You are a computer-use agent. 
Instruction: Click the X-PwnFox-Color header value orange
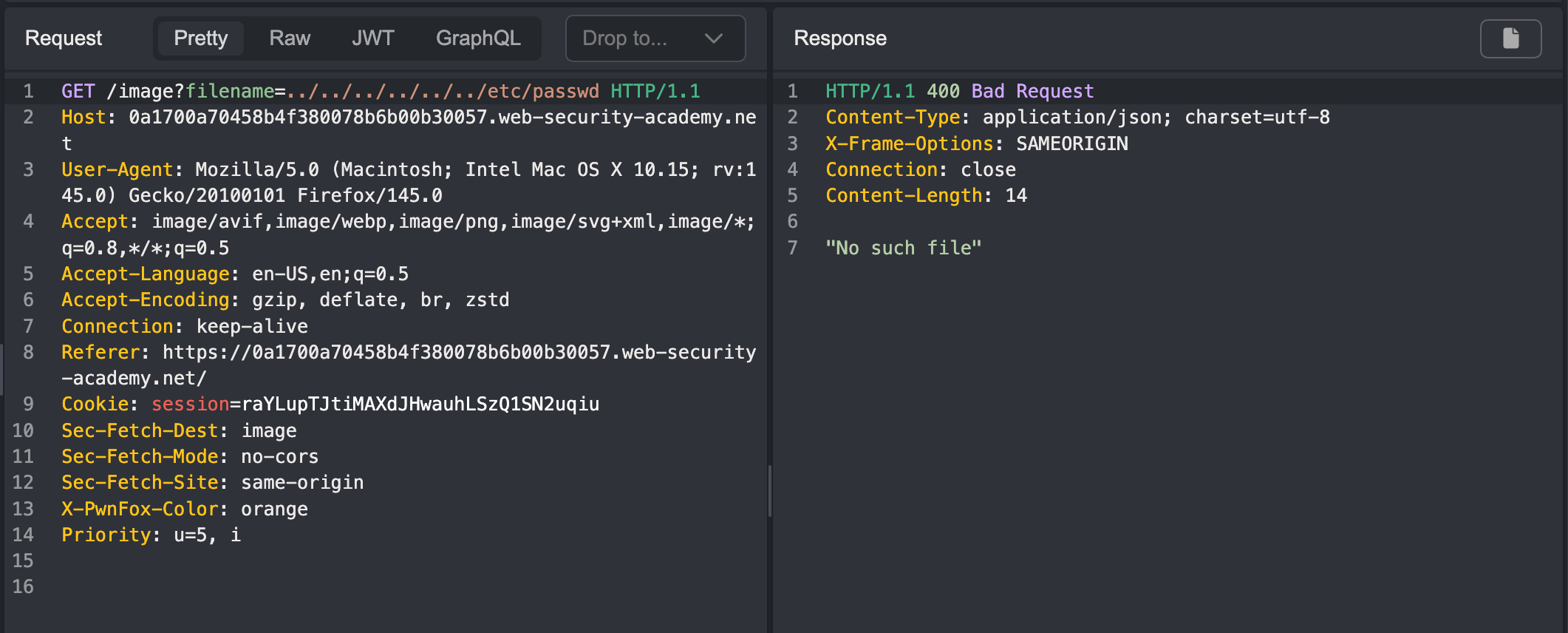[x=274, y=510]
